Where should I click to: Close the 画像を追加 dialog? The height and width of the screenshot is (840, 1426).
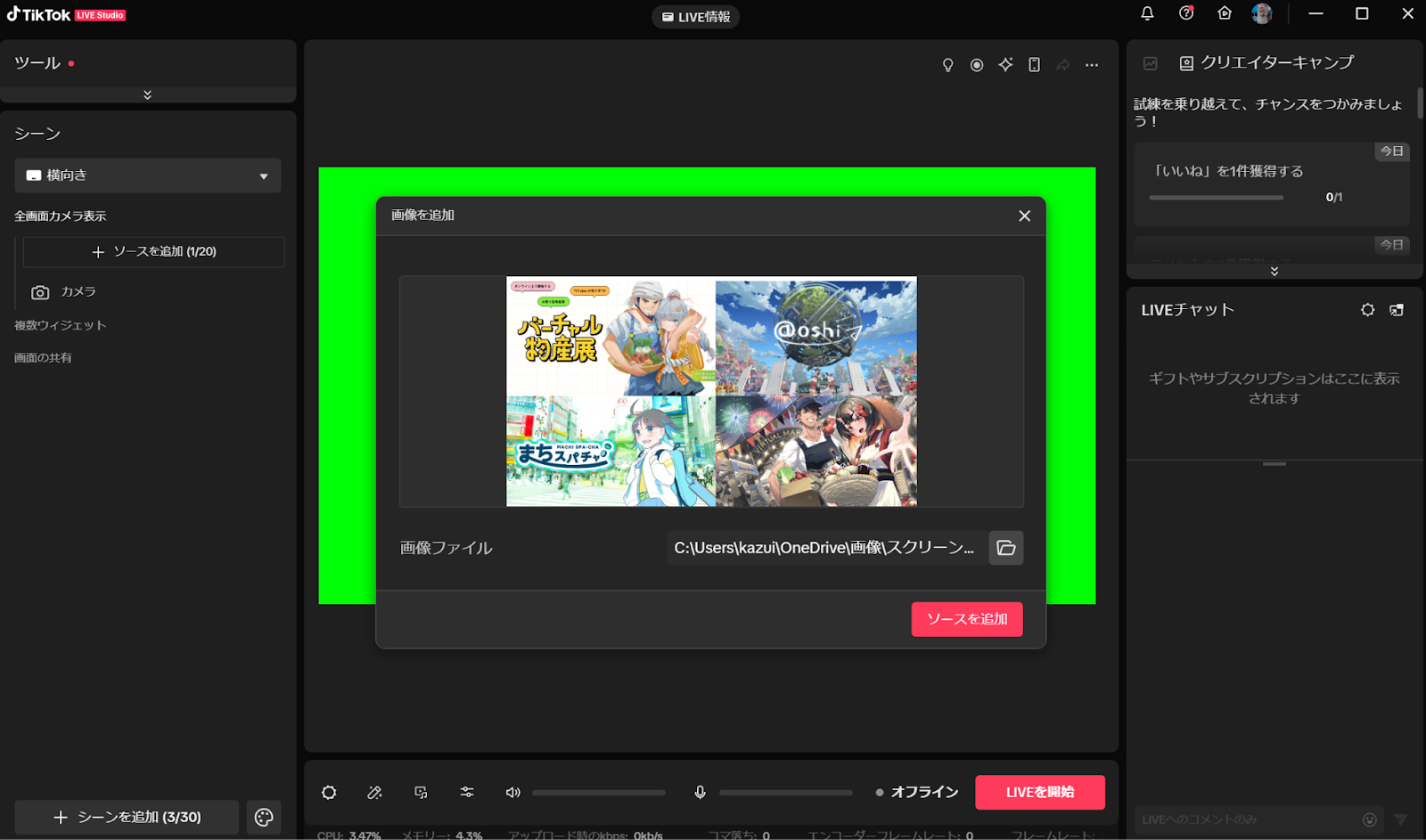[1025, 216]
